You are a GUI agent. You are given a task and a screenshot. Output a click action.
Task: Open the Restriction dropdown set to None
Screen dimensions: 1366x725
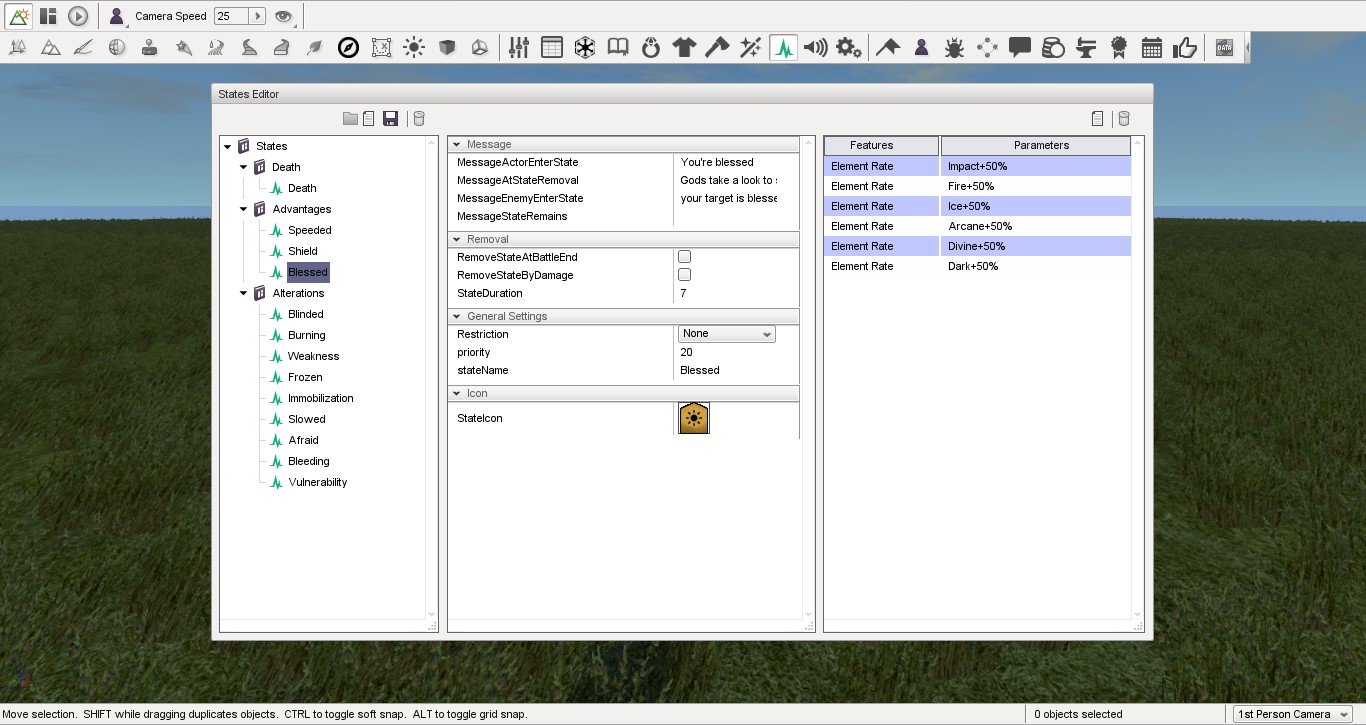(x=726, y=334)
